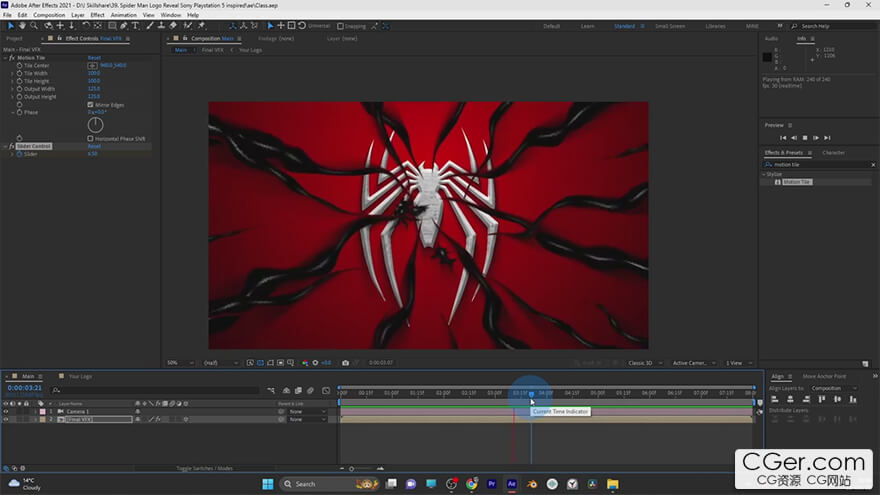Image resolution: width=880 pixels, height=495 pixels.
Task: Toggle Slider property stopwatch
Action: (x=20, y=154)
